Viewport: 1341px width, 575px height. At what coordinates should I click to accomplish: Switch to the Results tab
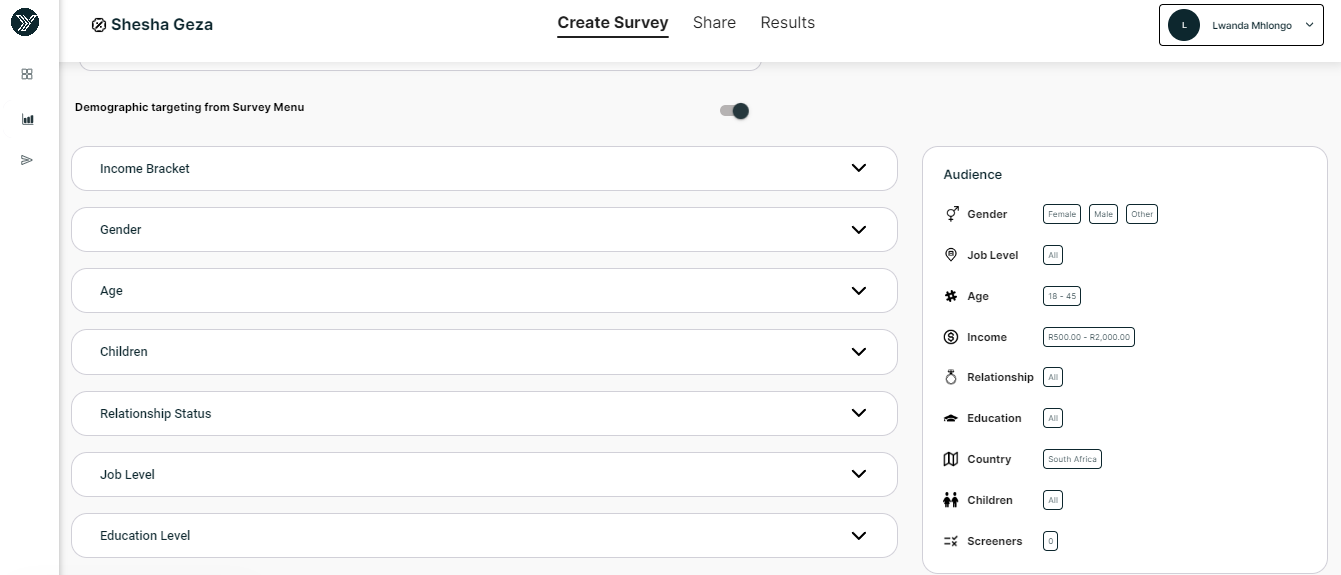click(788, 22)
